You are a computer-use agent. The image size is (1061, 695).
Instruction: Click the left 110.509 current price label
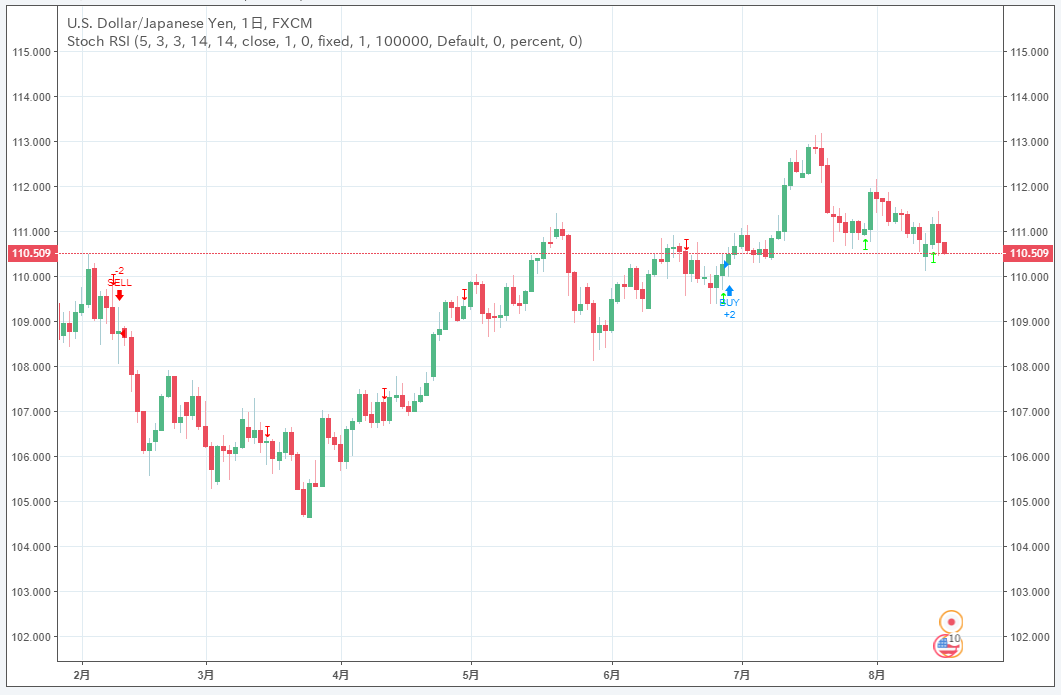tap(31, 253)
